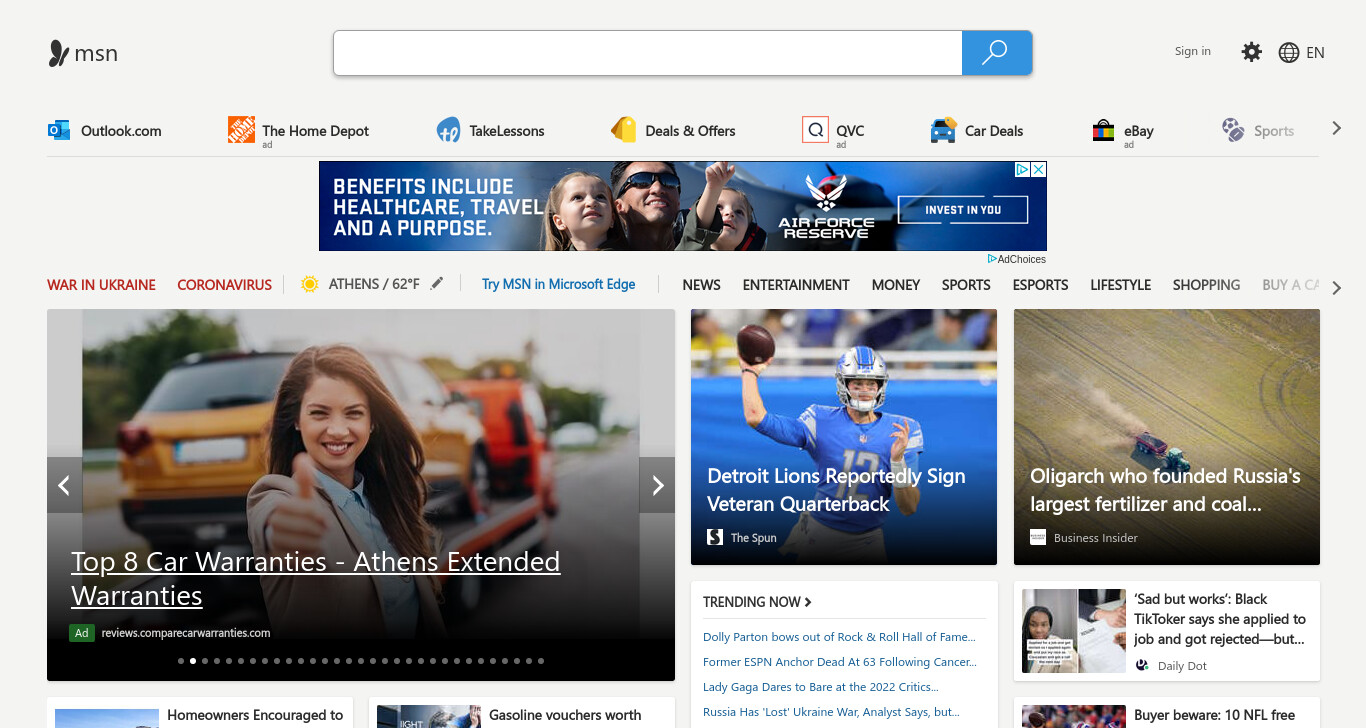Open the ESPORTS tab
The image size is (1366, 728).
coord(1040,285)
